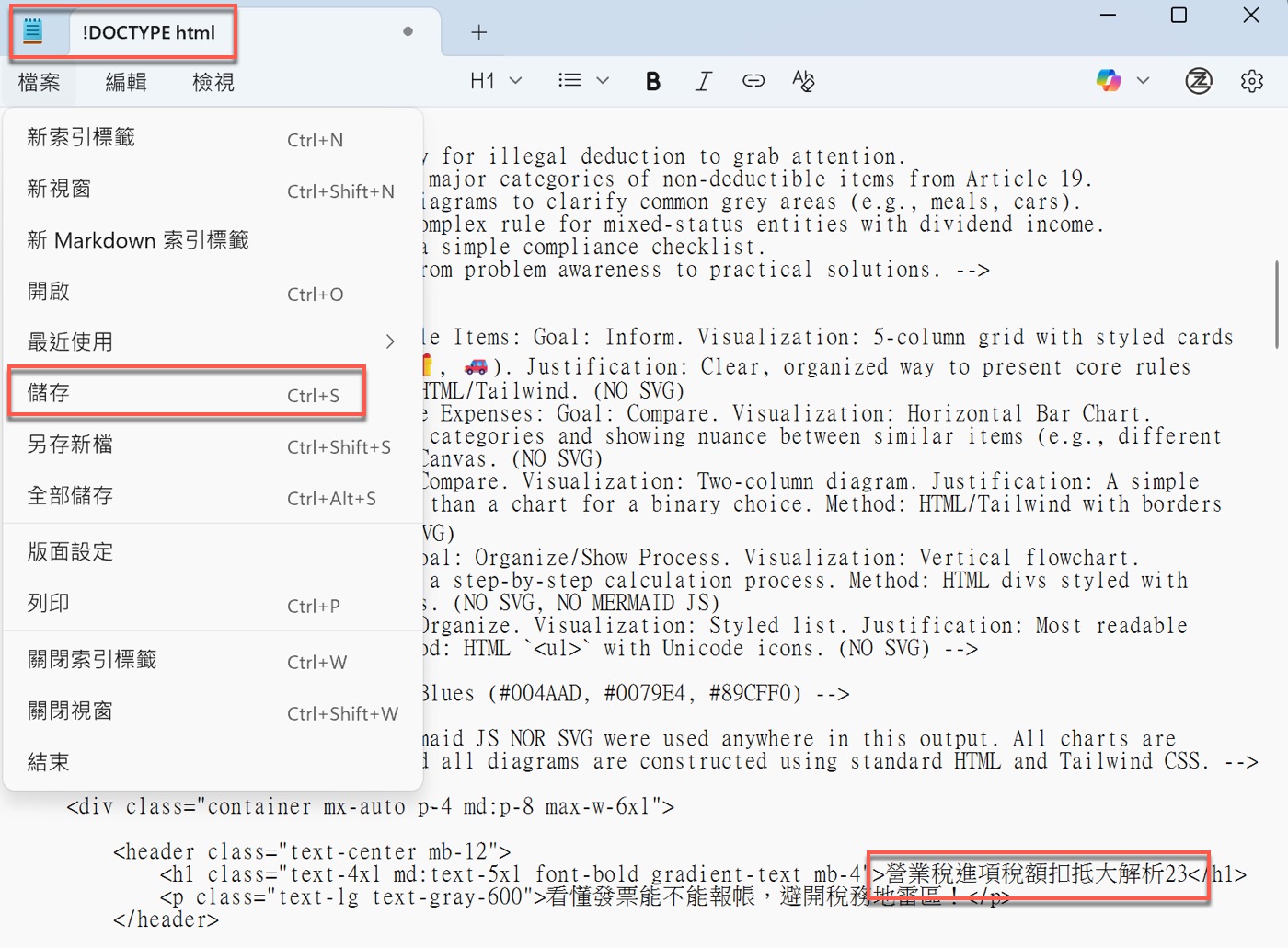Click the vertical scrollbar thumb
Image resolution: width=1288 pixels, height=948 pixels.
(1278, 305)
